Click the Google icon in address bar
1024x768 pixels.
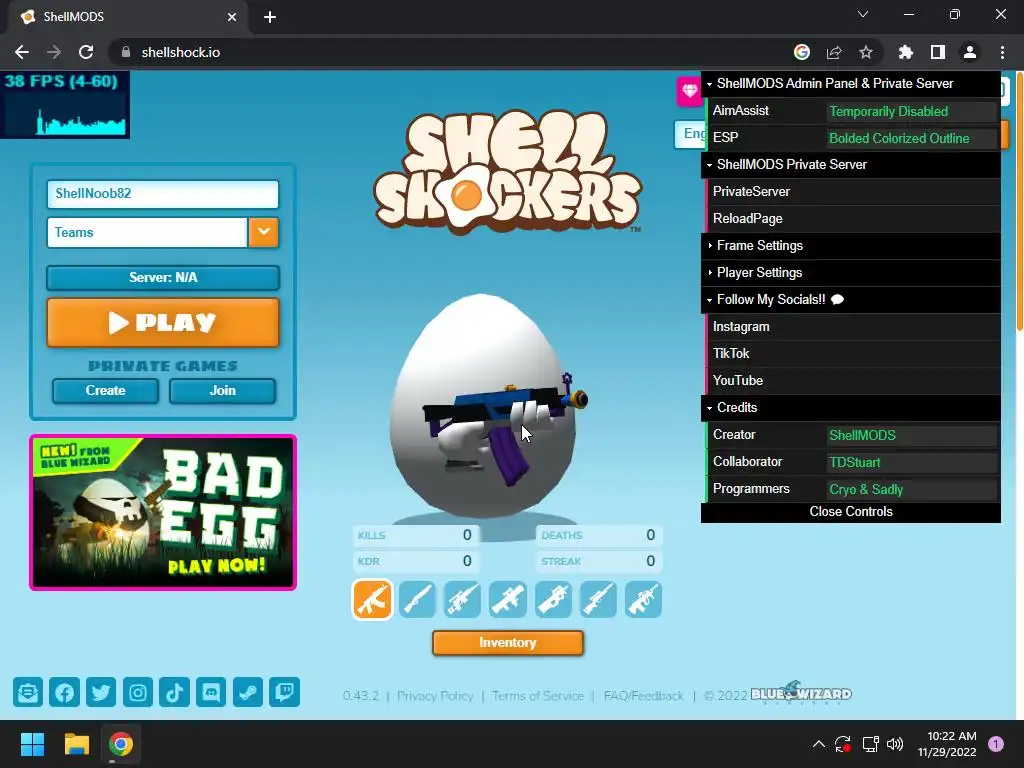802,52
